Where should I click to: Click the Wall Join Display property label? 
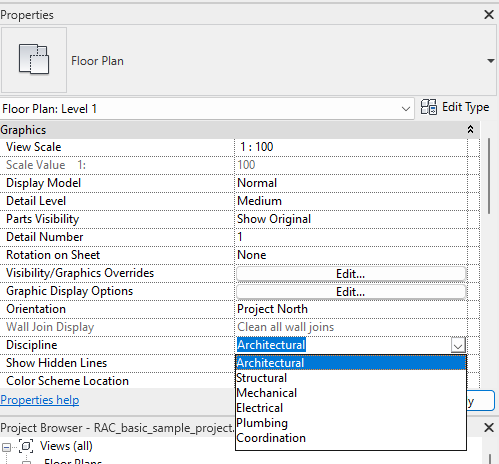point(50,327)
